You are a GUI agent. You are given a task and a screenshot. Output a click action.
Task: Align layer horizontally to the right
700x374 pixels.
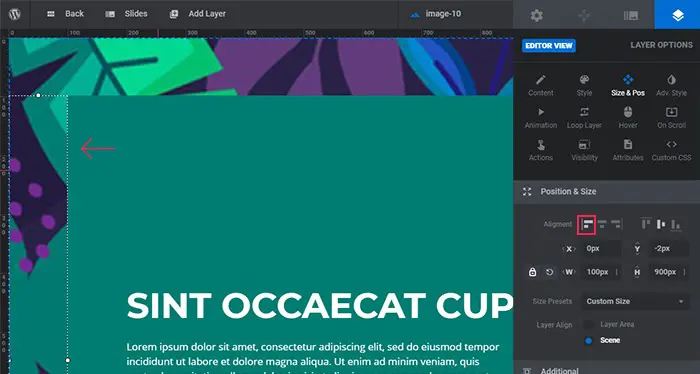tap(617, 224)
